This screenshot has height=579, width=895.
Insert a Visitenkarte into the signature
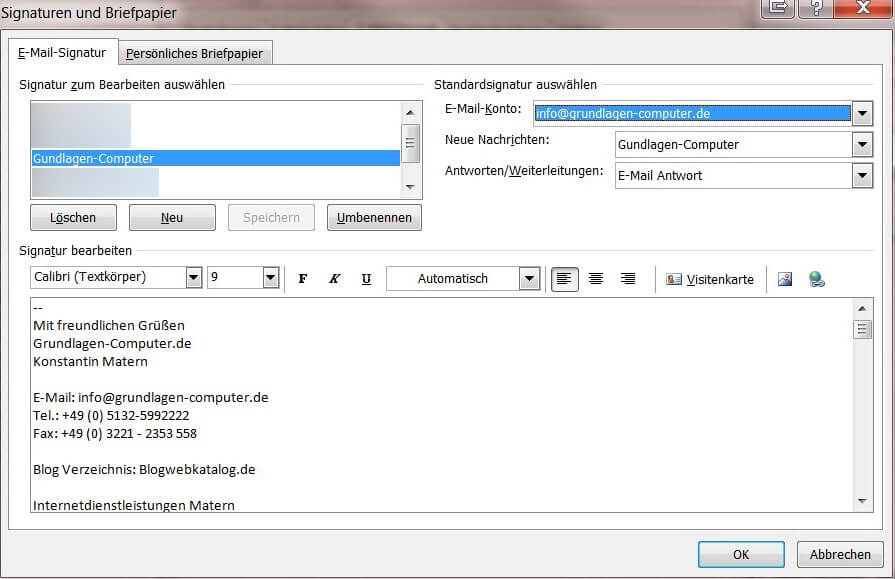point(710,278)
